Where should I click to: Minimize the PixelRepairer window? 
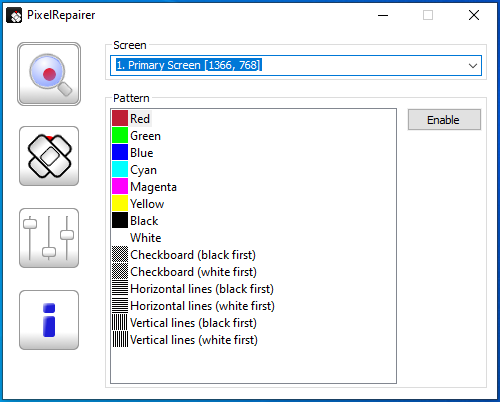click(383, 15)
